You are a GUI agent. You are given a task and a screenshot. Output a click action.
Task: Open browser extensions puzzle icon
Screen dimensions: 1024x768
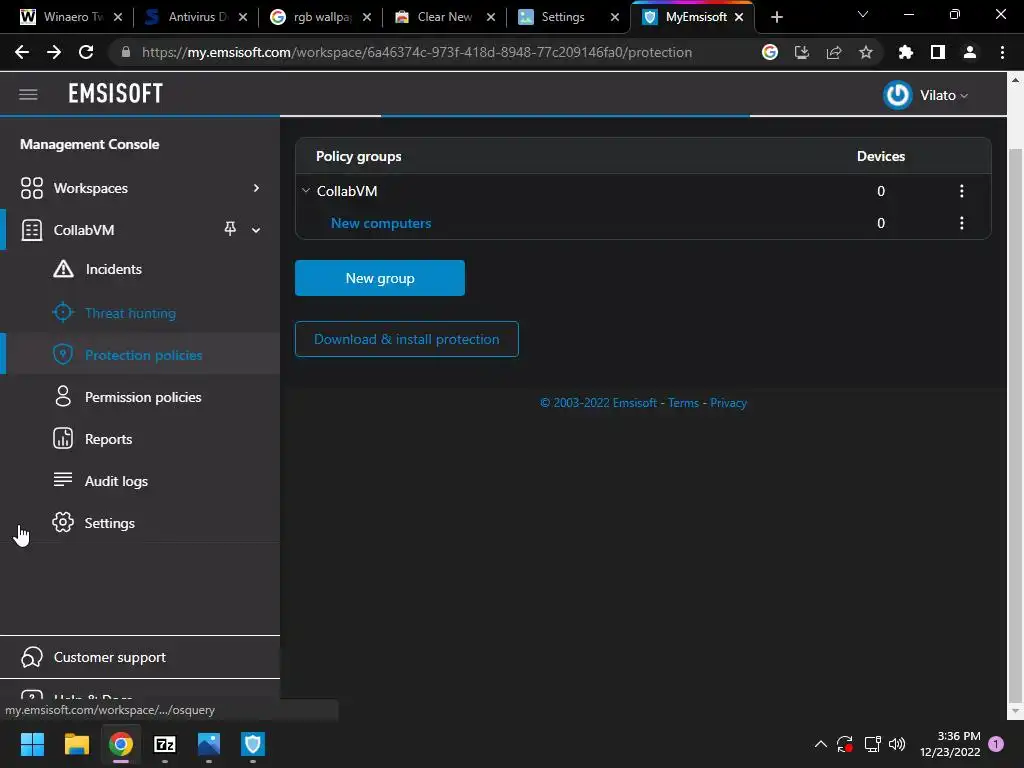[x=905, y=52]
